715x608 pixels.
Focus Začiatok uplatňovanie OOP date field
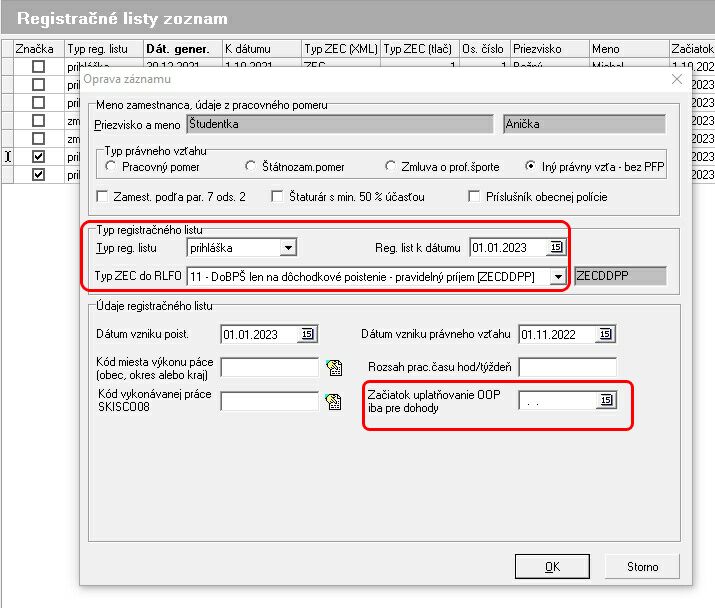[559, 401]
